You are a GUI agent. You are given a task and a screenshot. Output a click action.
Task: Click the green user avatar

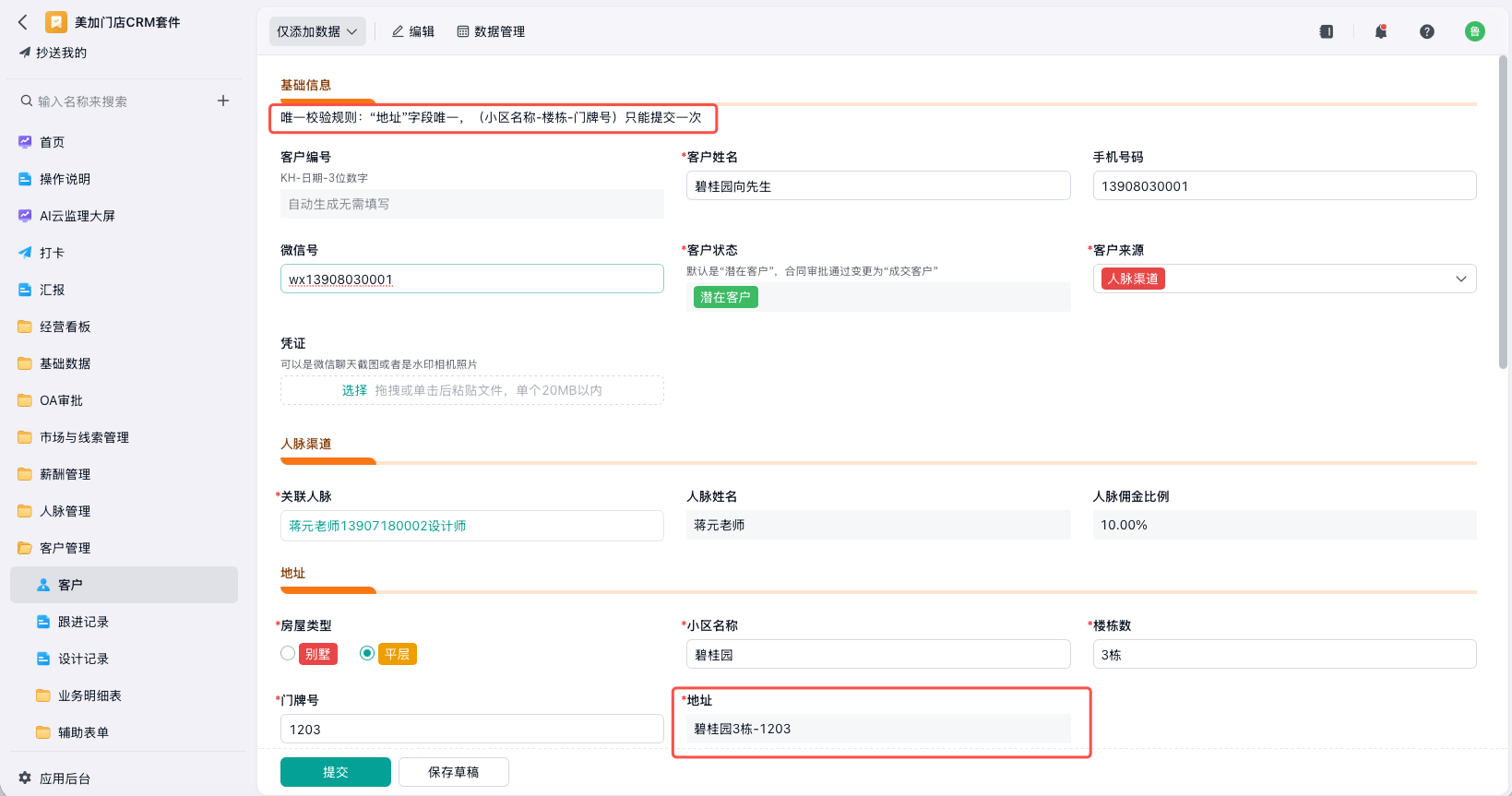pyautogui.click(x=1475, y=31)
